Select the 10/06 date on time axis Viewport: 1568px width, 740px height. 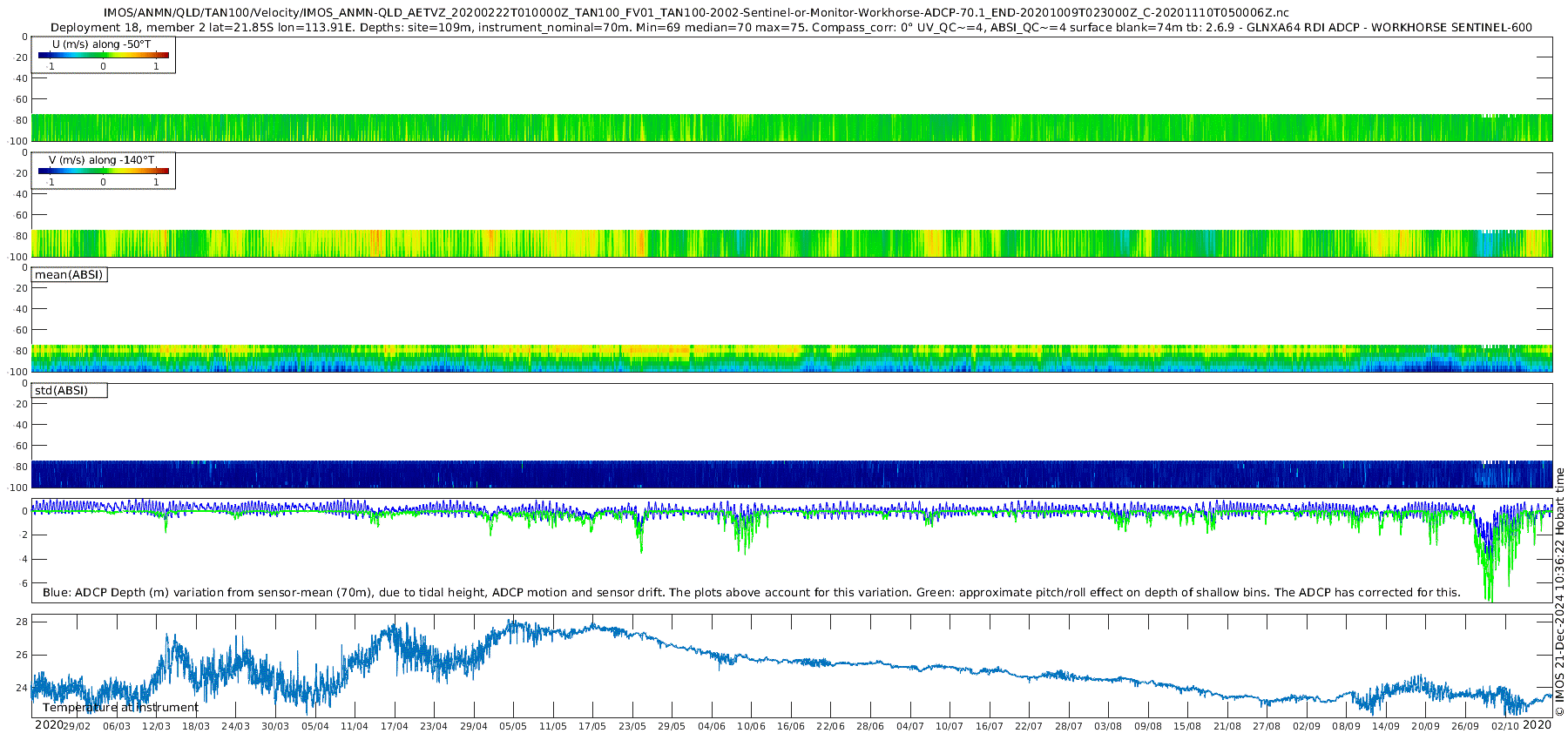(751, 726)
